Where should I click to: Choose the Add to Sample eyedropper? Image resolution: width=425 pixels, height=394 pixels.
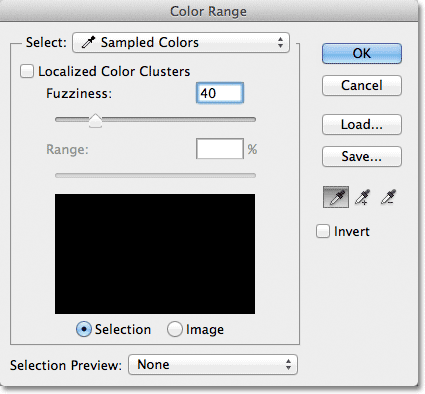coord(362,197)
